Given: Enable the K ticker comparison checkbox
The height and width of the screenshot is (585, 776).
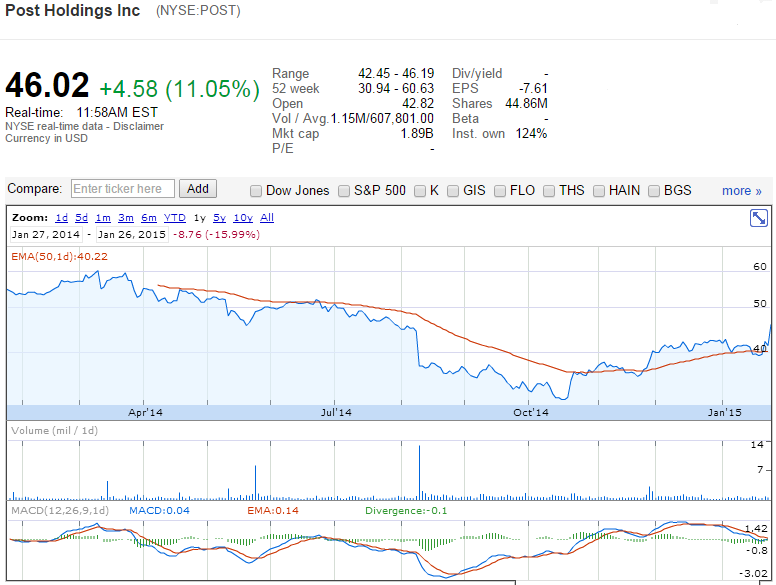Looking at the screenshot, I should [420, 191].
